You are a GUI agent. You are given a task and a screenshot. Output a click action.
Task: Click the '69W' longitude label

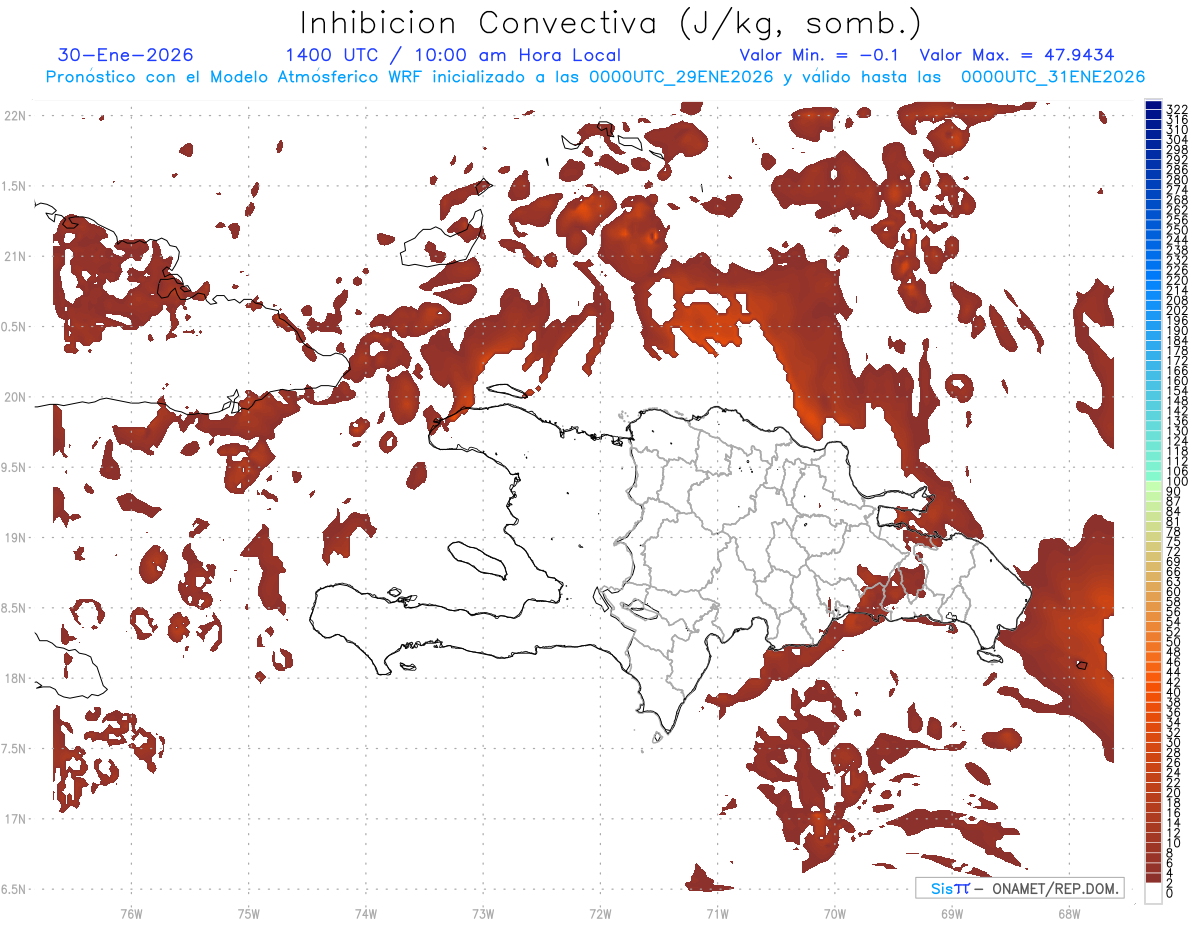tap(952, 913)
